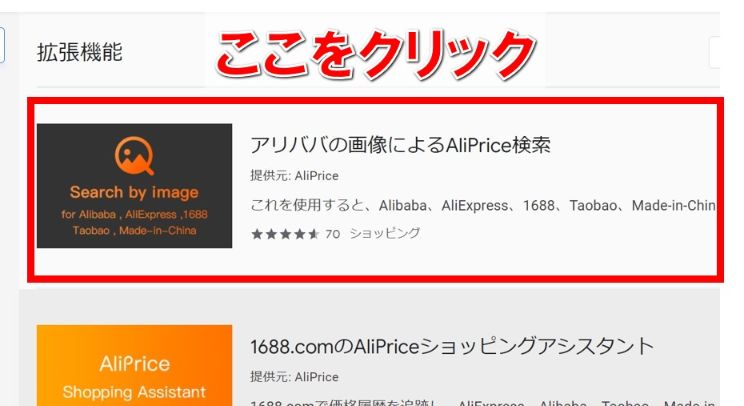Viewport: 744px width, 406px height.
Task: Click 提供元: AliPrice under the second extension
Action: [295, 377]
